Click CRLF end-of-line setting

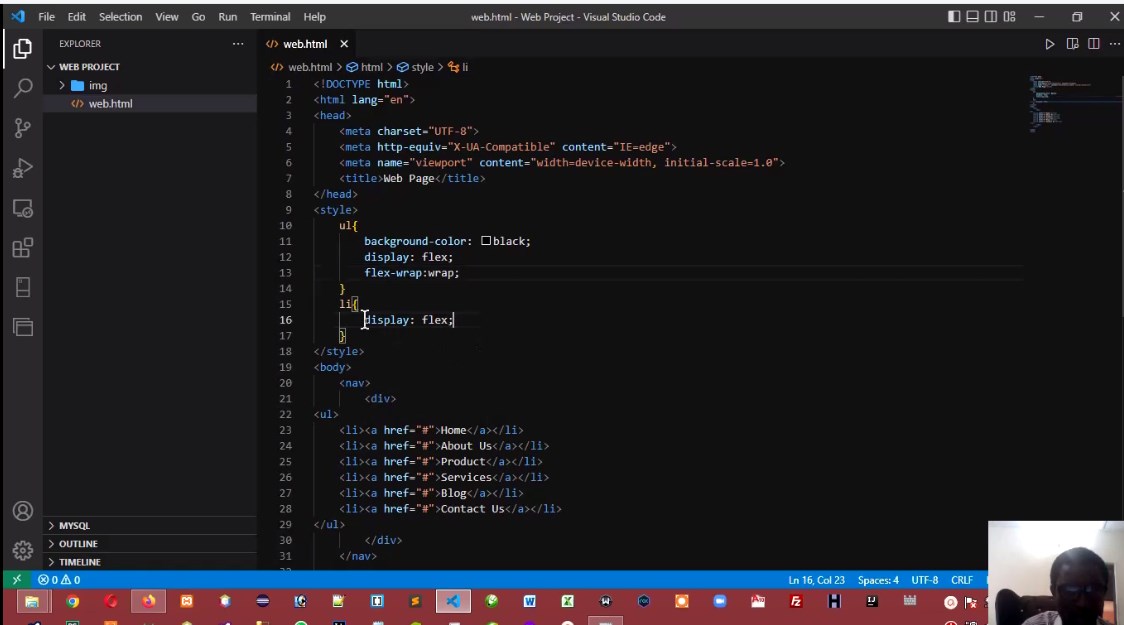coord(962,580)
